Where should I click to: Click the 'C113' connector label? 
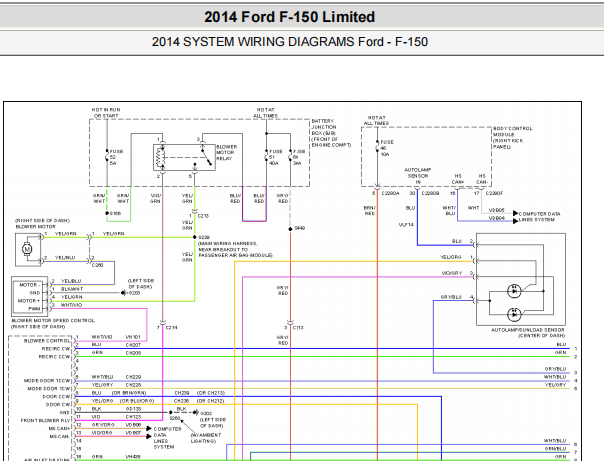click(x=298, y=327)
